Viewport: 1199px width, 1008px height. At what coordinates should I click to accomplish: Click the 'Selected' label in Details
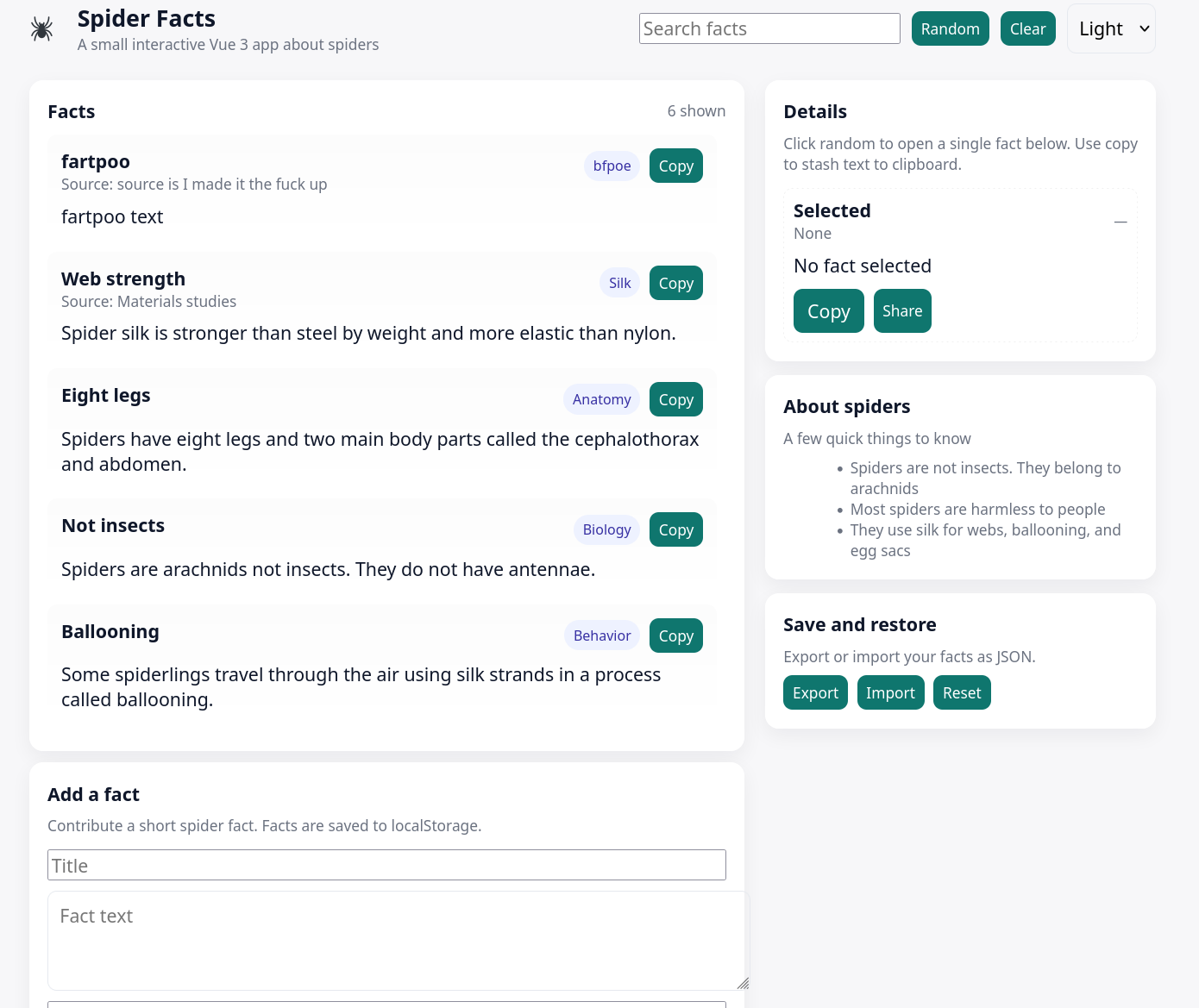(x=832, y=210)
